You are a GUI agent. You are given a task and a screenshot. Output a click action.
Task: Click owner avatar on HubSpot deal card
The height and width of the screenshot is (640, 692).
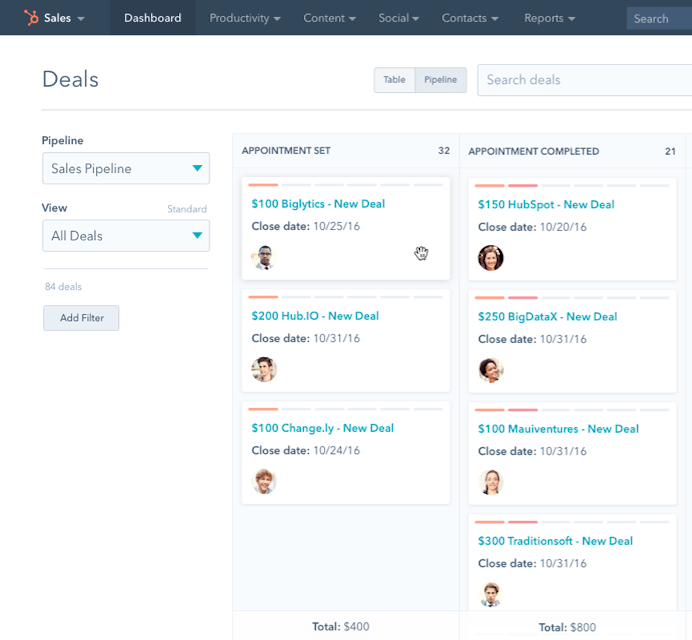click(491, 258)
